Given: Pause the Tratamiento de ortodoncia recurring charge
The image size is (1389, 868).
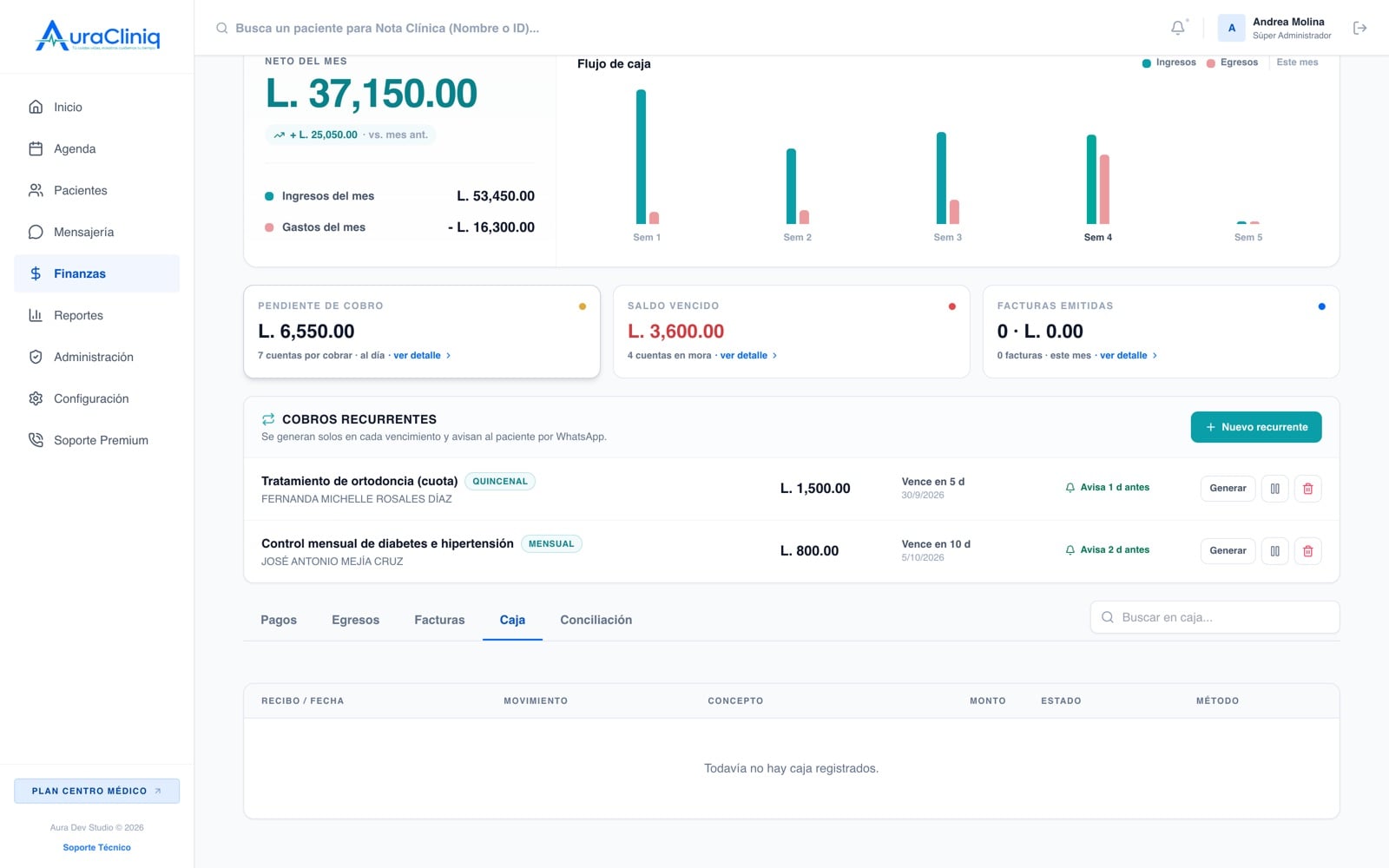Looking at the screenshot, I should (1274, 488).
